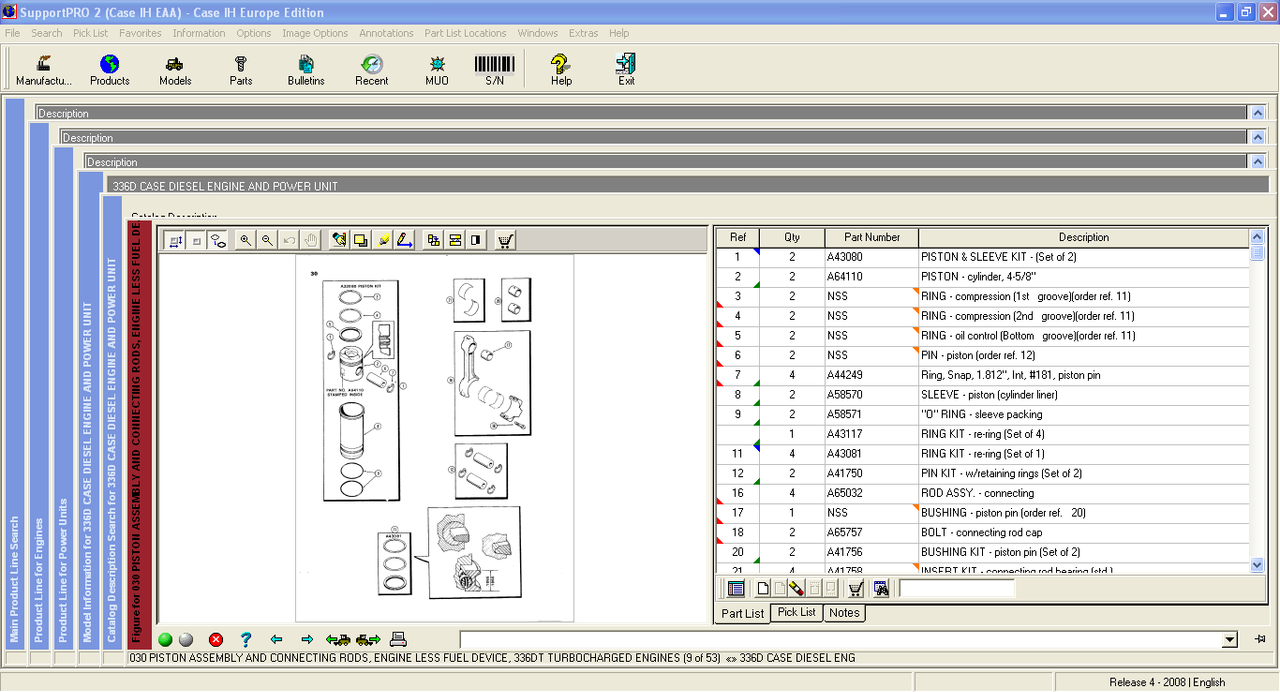Screen dimensions: 1280x692
Task: Switch to the Notes tab
Action: (844, 612)
